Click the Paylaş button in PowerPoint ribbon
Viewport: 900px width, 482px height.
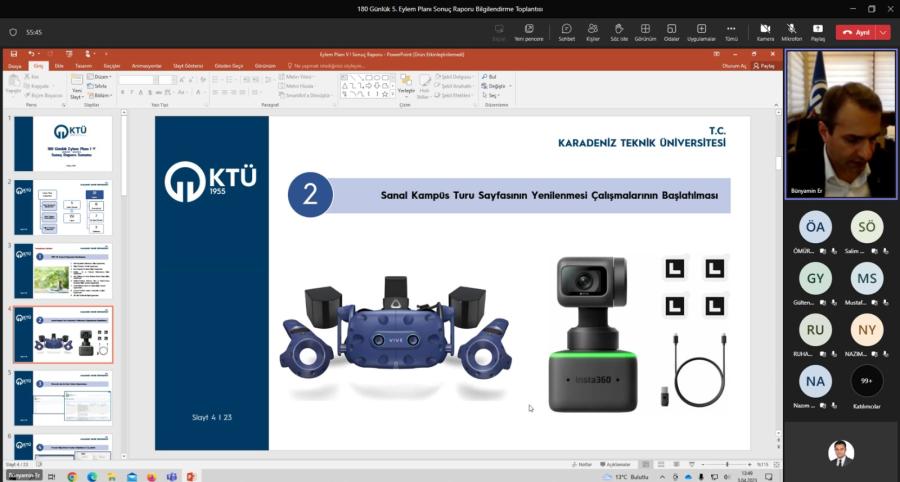pyautogui.click(x=764, y=66)
